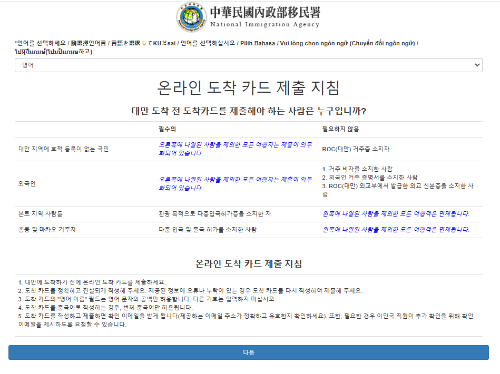Click the '외국인' row label
500x374 pixels.
[27, 183]
